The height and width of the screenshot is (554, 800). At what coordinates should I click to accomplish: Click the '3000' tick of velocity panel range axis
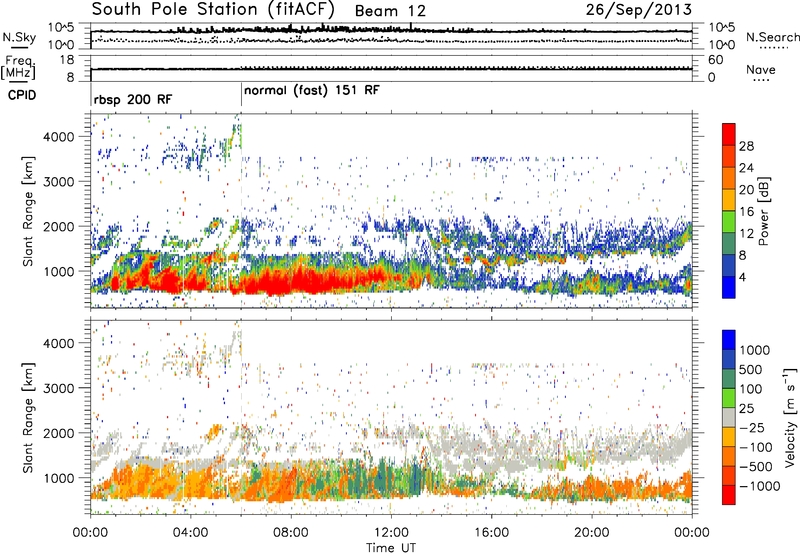59,388
